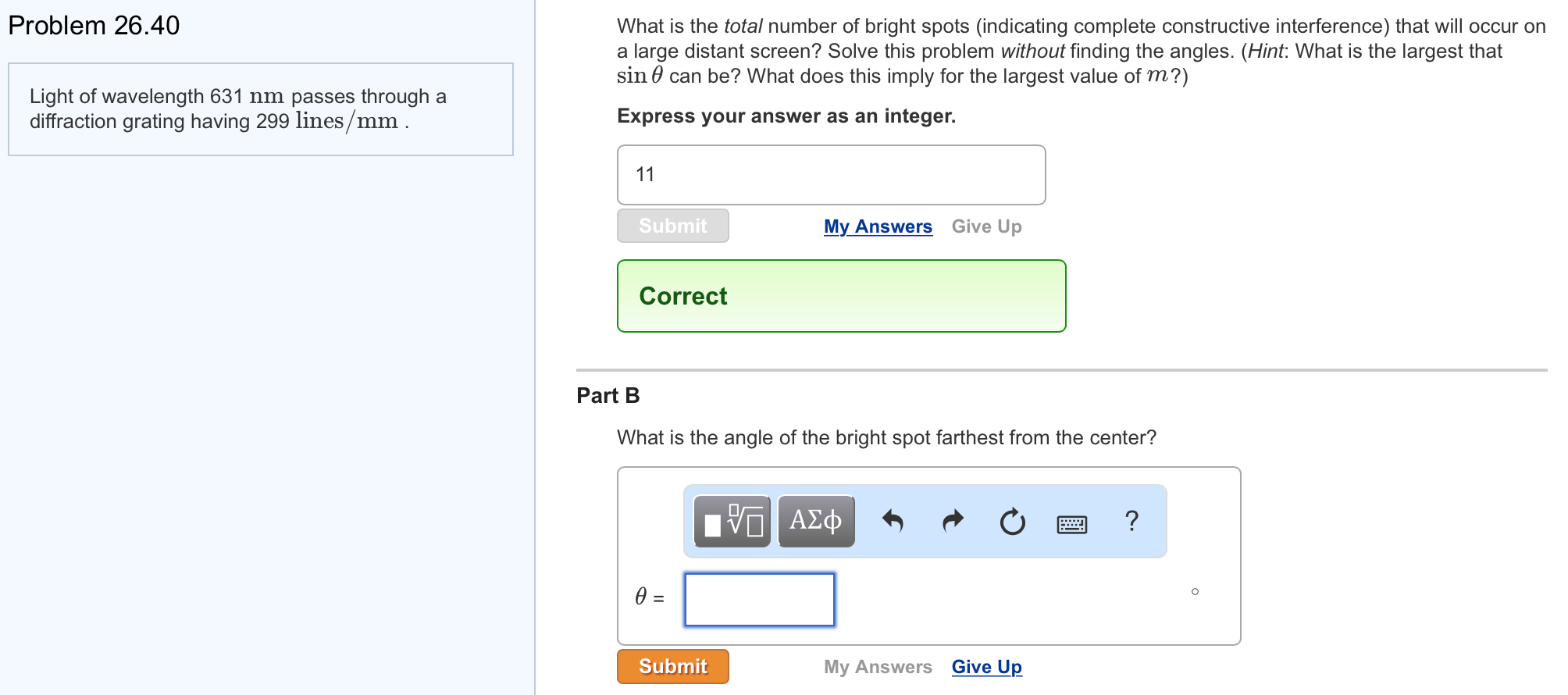Select the answer field containing 11
Screen dimensions: 1568x695
coord(831,174)
